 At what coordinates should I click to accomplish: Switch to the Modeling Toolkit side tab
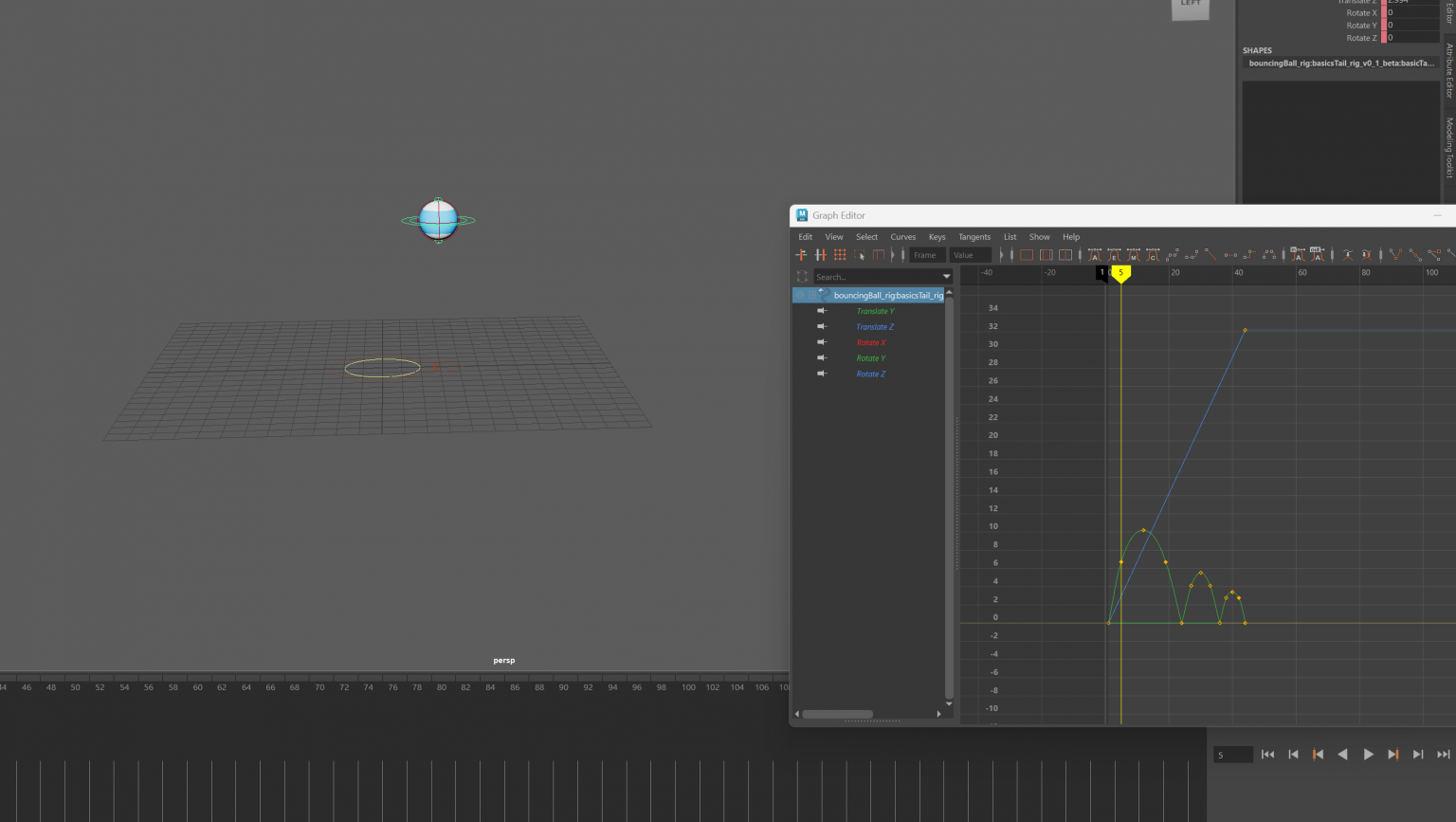point(1449,148)
